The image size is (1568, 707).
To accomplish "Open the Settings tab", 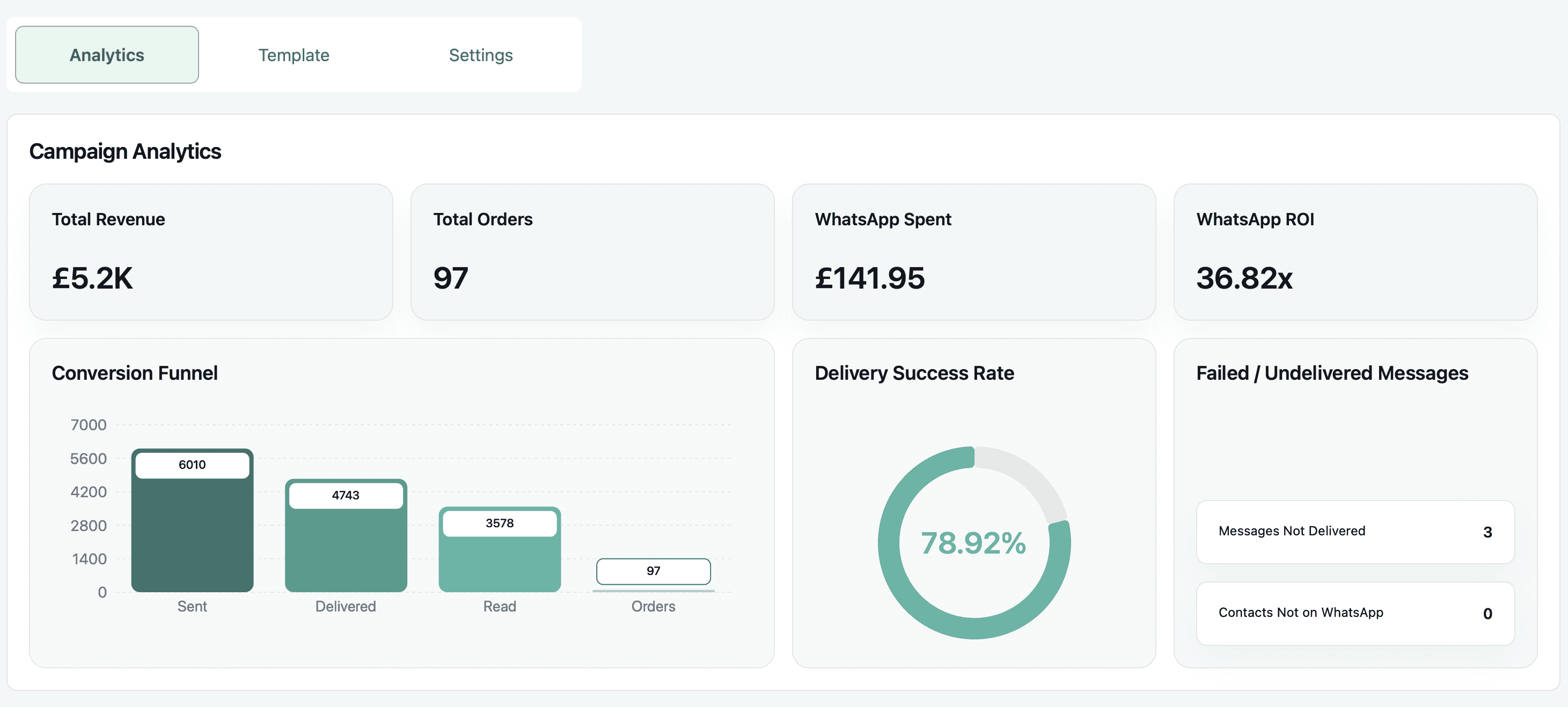I will [x=480, y=55].
